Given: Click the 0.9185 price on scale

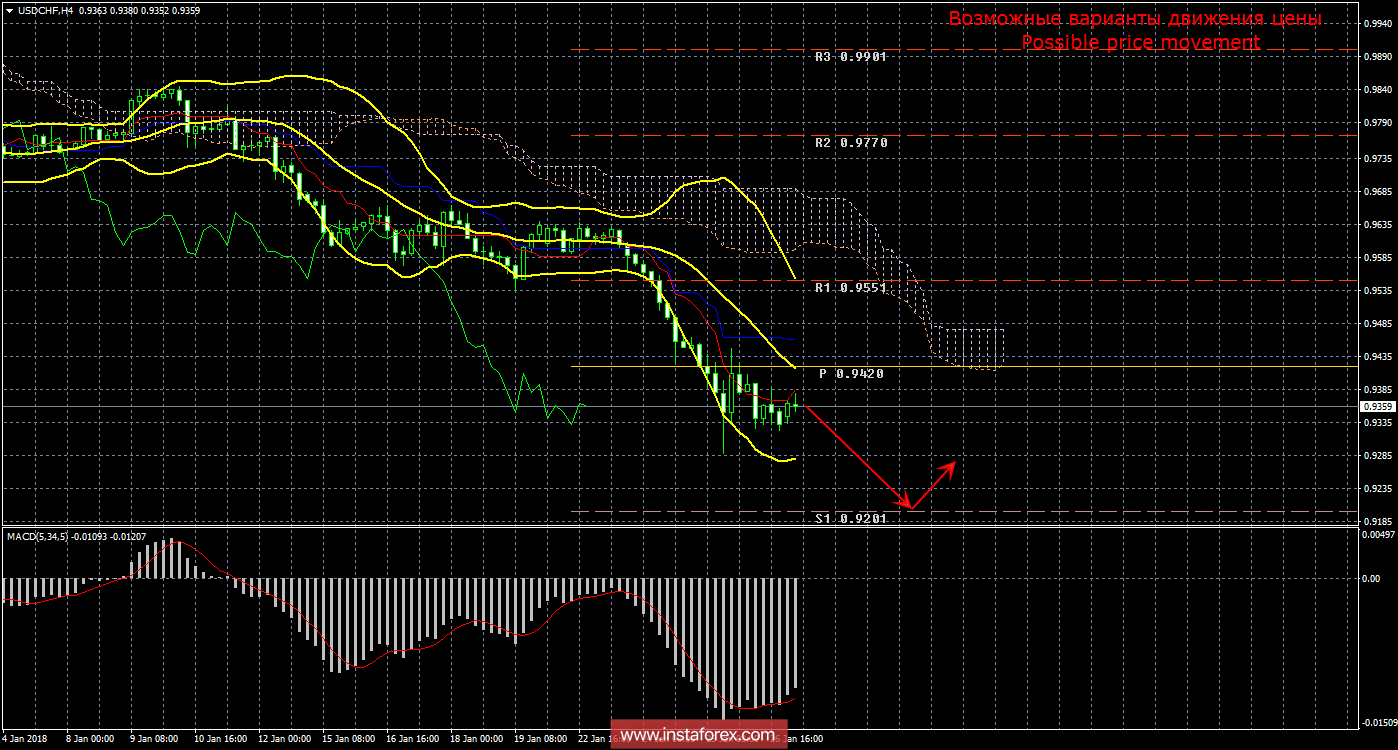Looking at the screenshot, I should click(1377, 522).
